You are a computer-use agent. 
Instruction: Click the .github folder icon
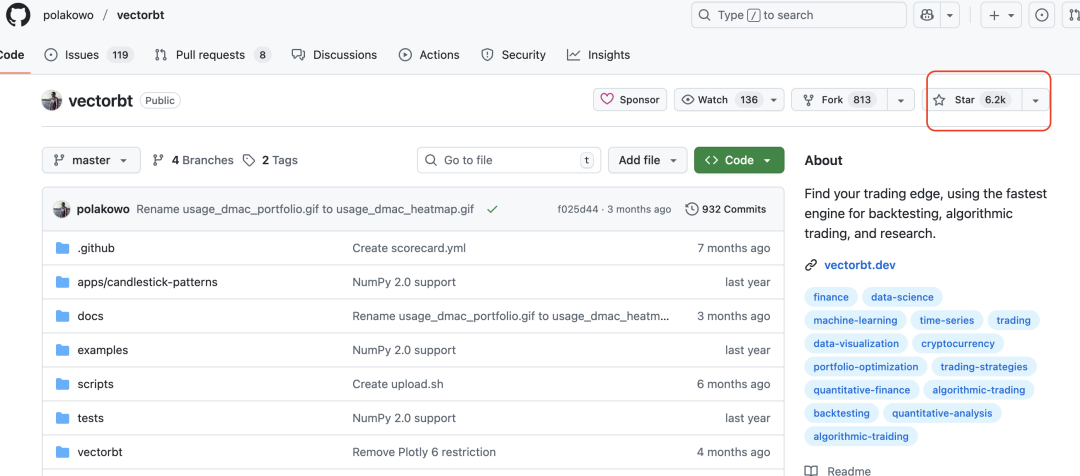(x=63, y=248)
